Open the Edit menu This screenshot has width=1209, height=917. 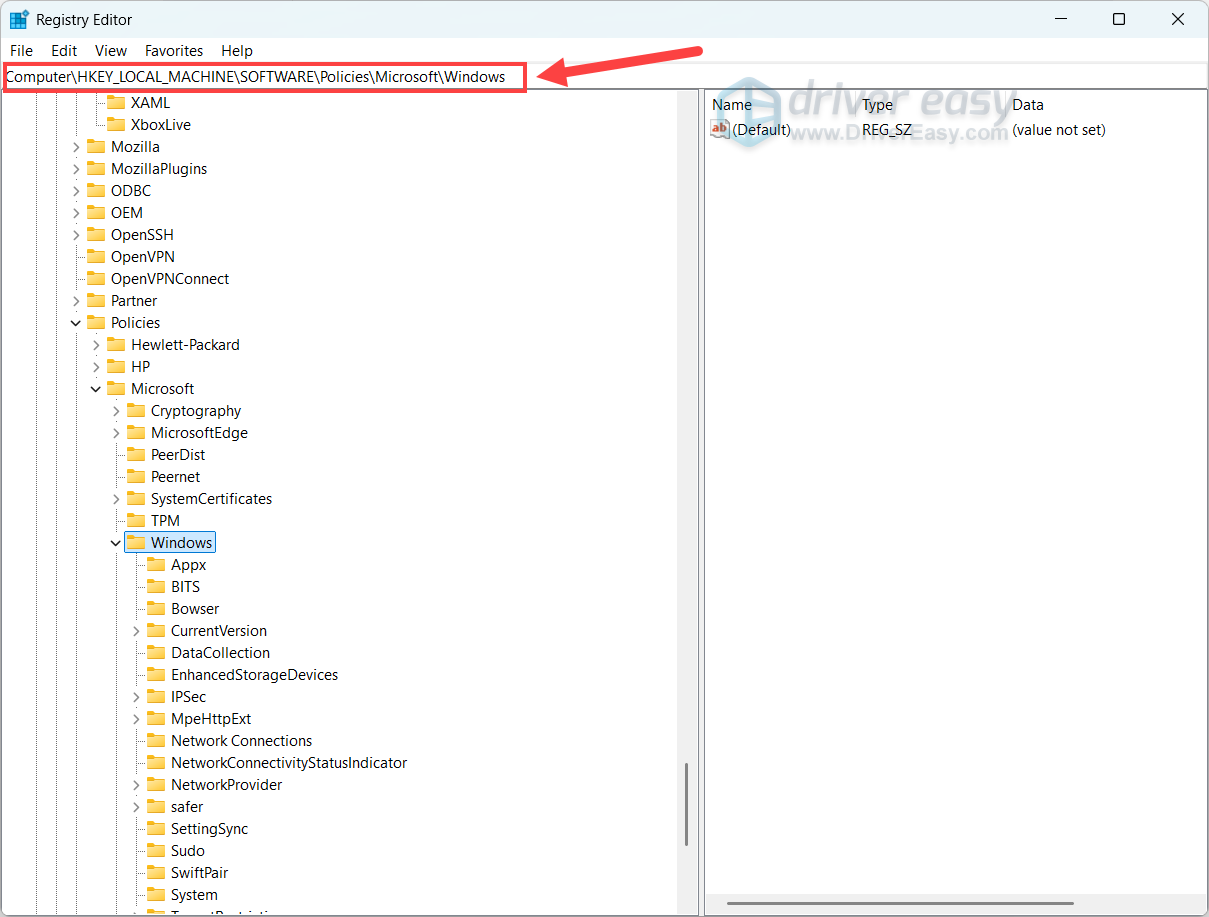click(x=64, y=50)
